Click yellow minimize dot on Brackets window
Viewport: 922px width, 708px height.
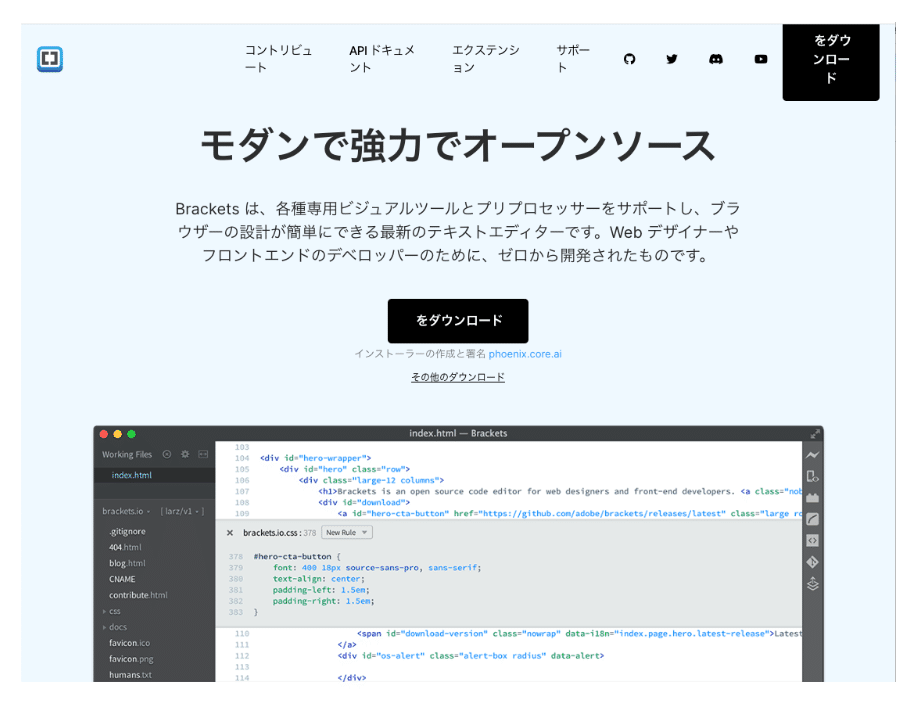(x=118, y=434)
